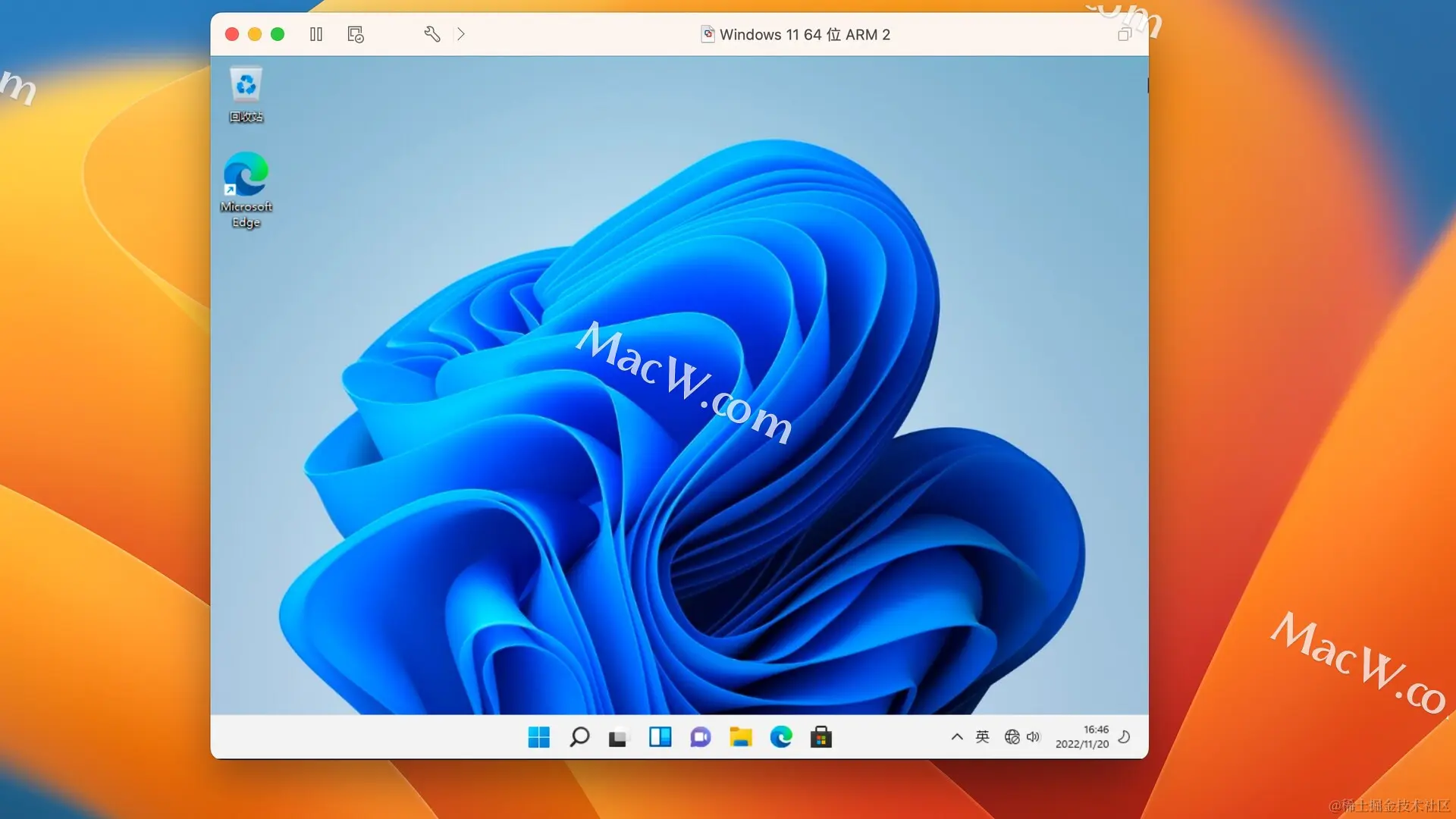Viewport: 1456px width, 819px height.
Task: Open virtual machine settings wrench
Action: coord(432,34)
